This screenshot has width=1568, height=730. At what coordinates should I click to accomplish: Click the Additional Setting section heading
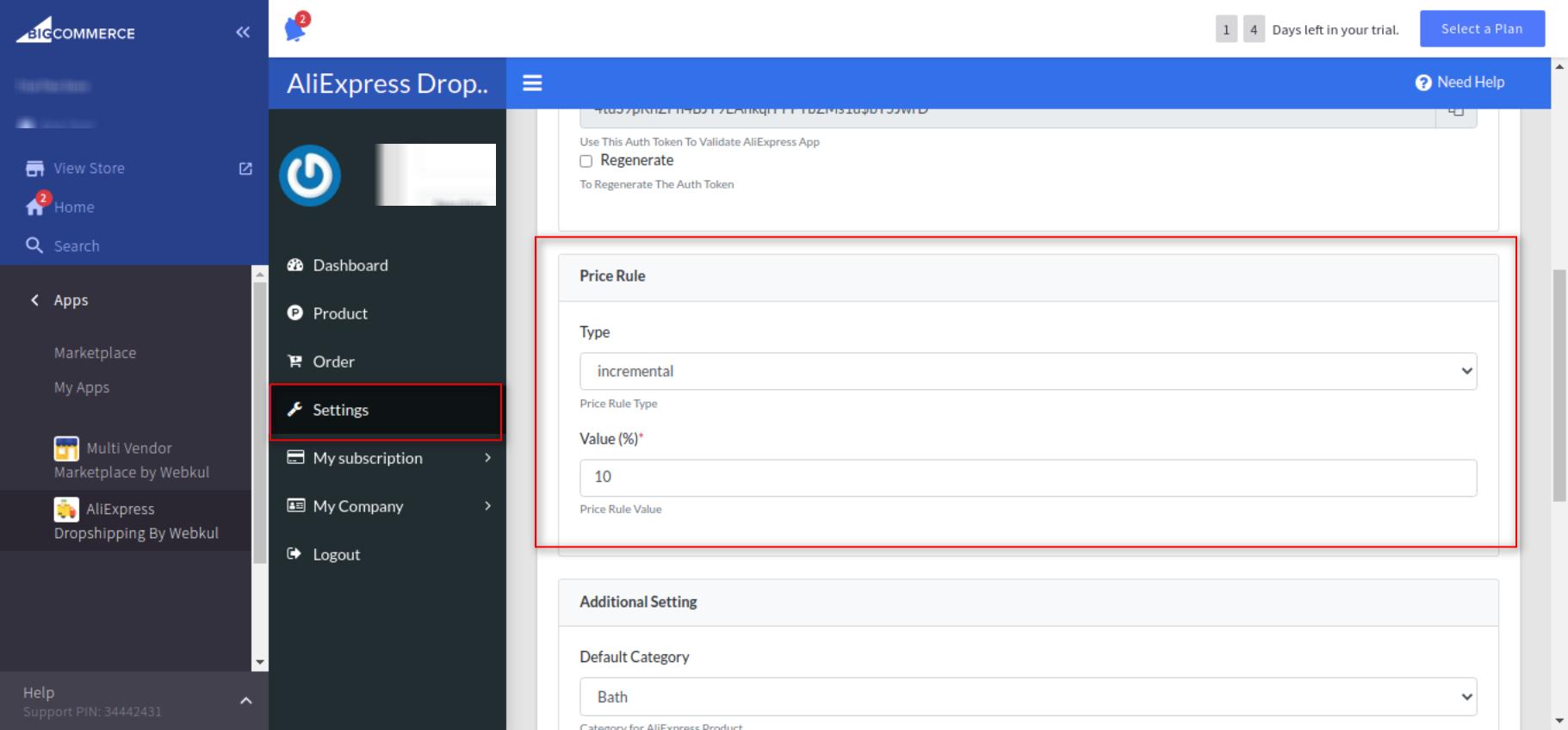point(638,602)
